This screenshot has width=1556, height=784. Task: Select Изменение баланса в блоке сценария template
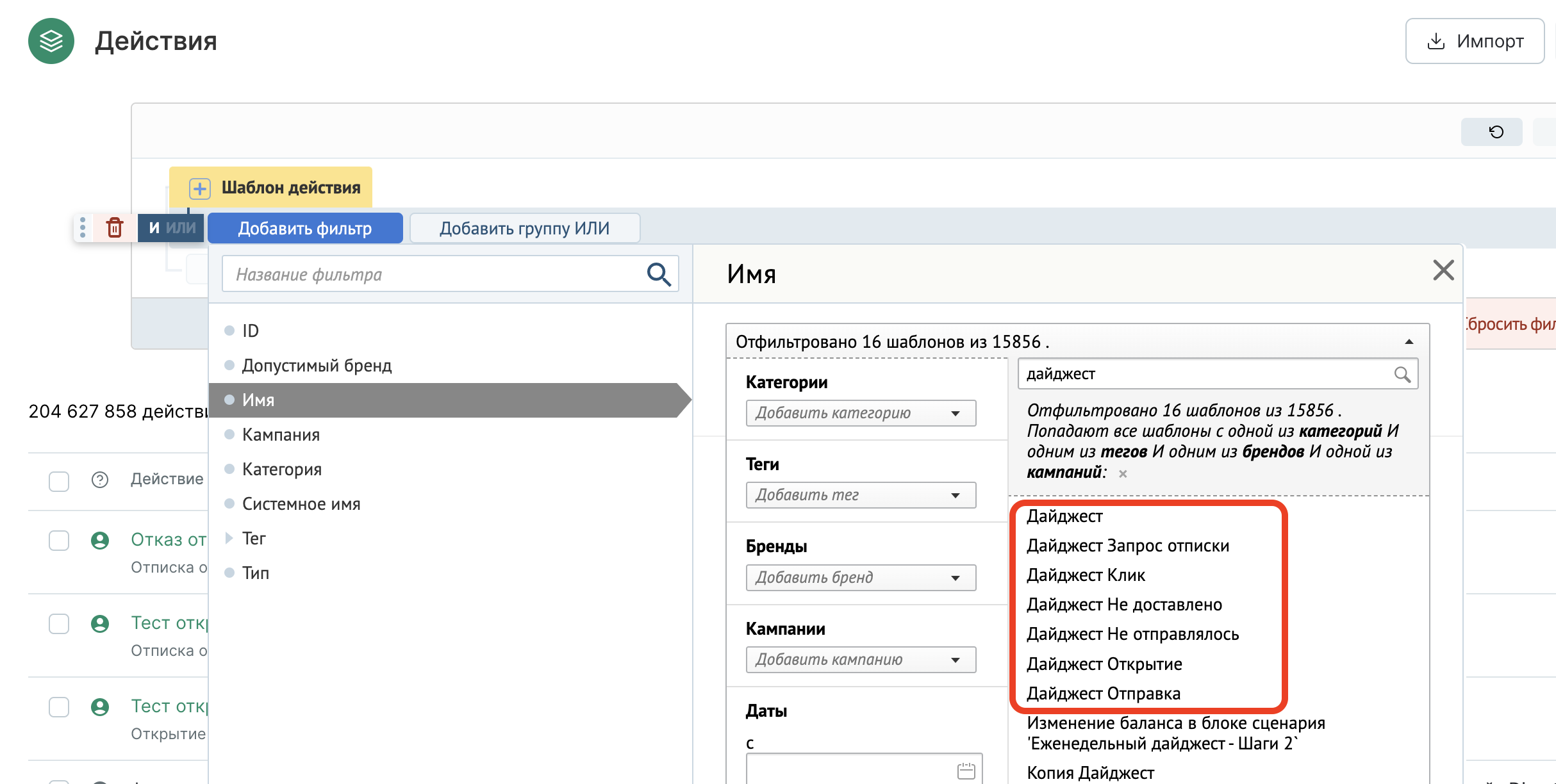pyautogui.click(x=1175, y=733)
